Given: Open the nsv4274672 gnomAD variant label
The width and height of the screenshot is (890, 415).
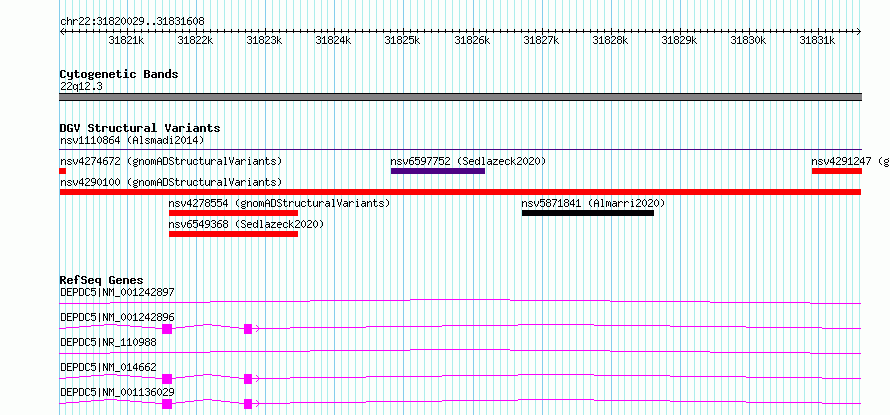Looking at the screenshot, I should tap(171, 161).
